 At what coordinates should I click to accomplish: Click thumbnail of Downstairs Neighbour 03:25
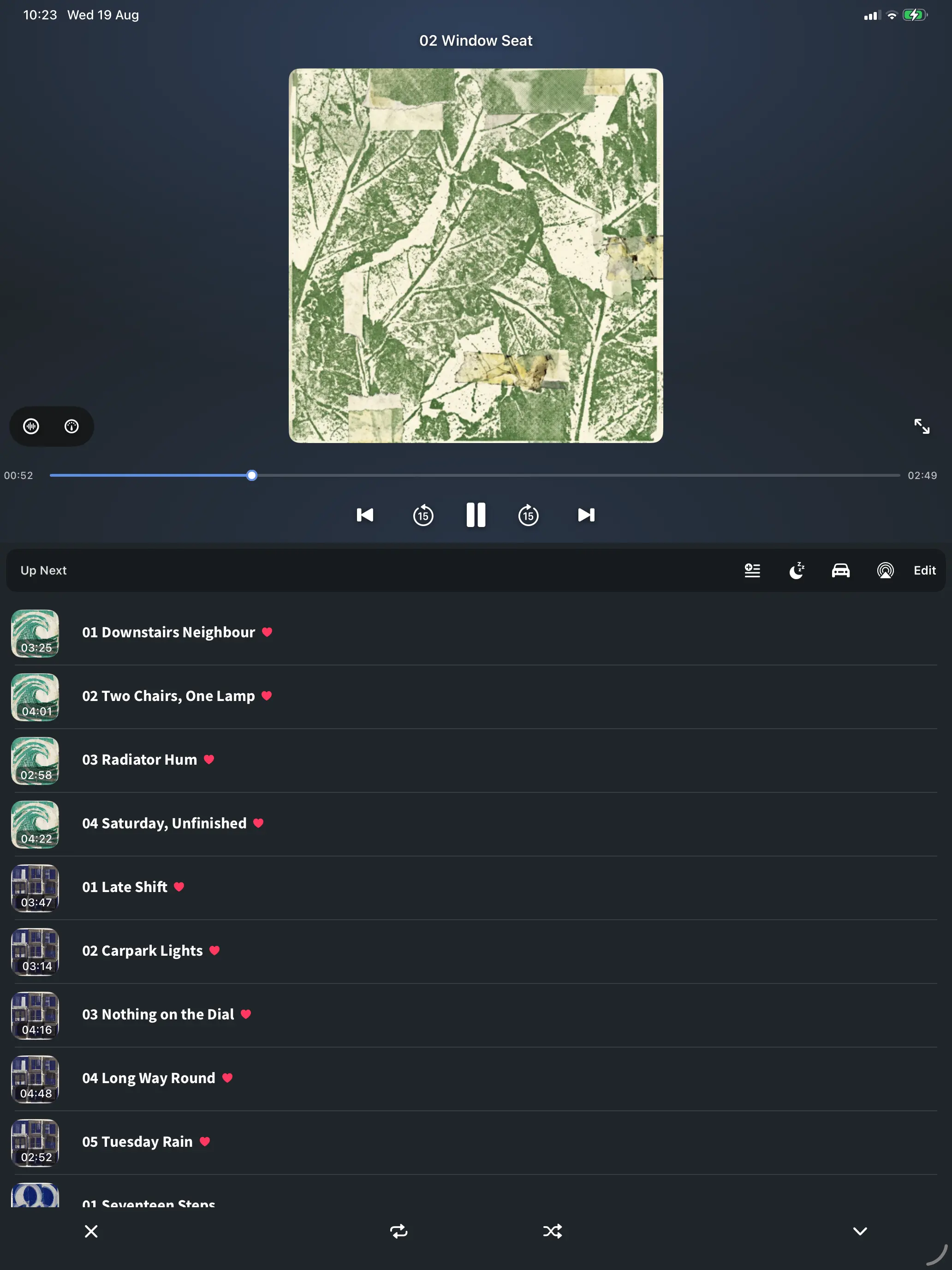pyautogui.click(x=35, y=633)
